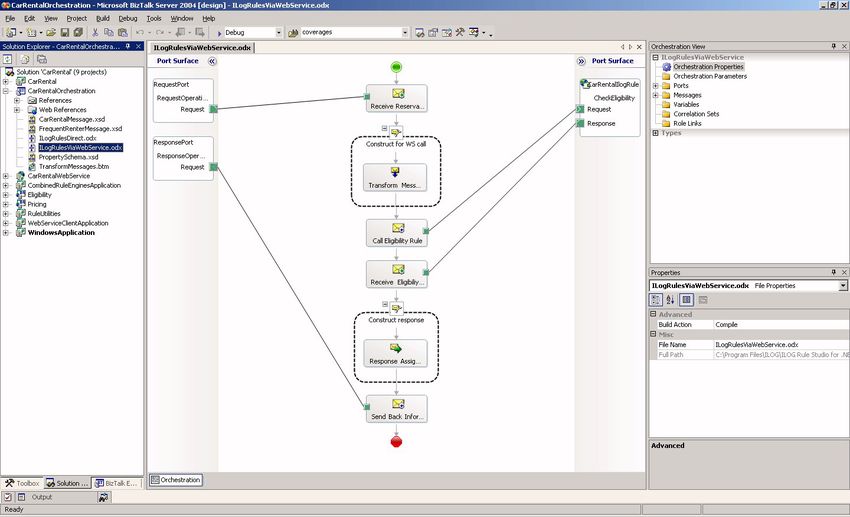Open the Output panel tab
The height and width of the screenshot is (517, 850).
(42, 497)
